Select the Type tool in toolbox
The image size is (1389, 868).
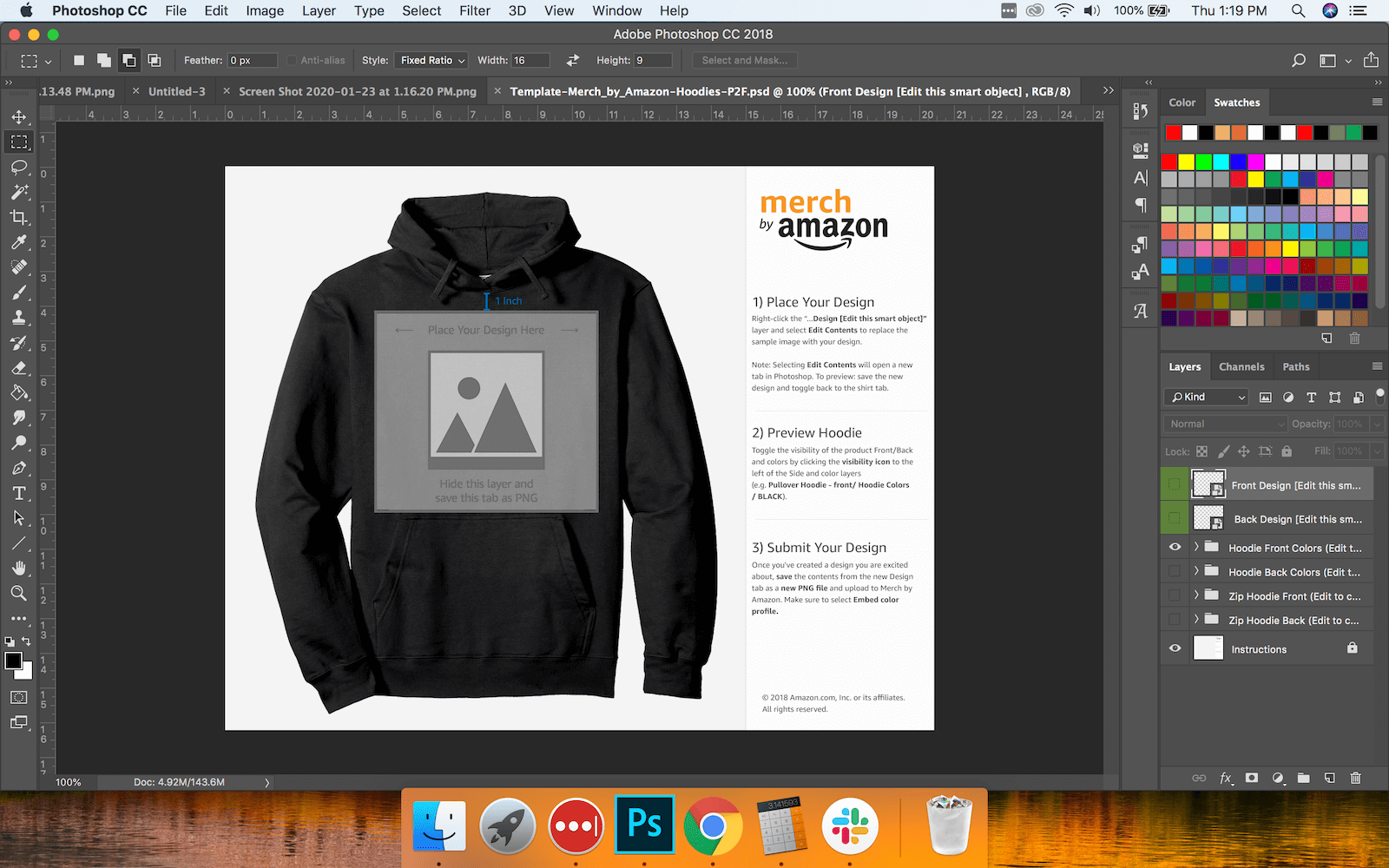pyautogui.click(x=19, y=493)
